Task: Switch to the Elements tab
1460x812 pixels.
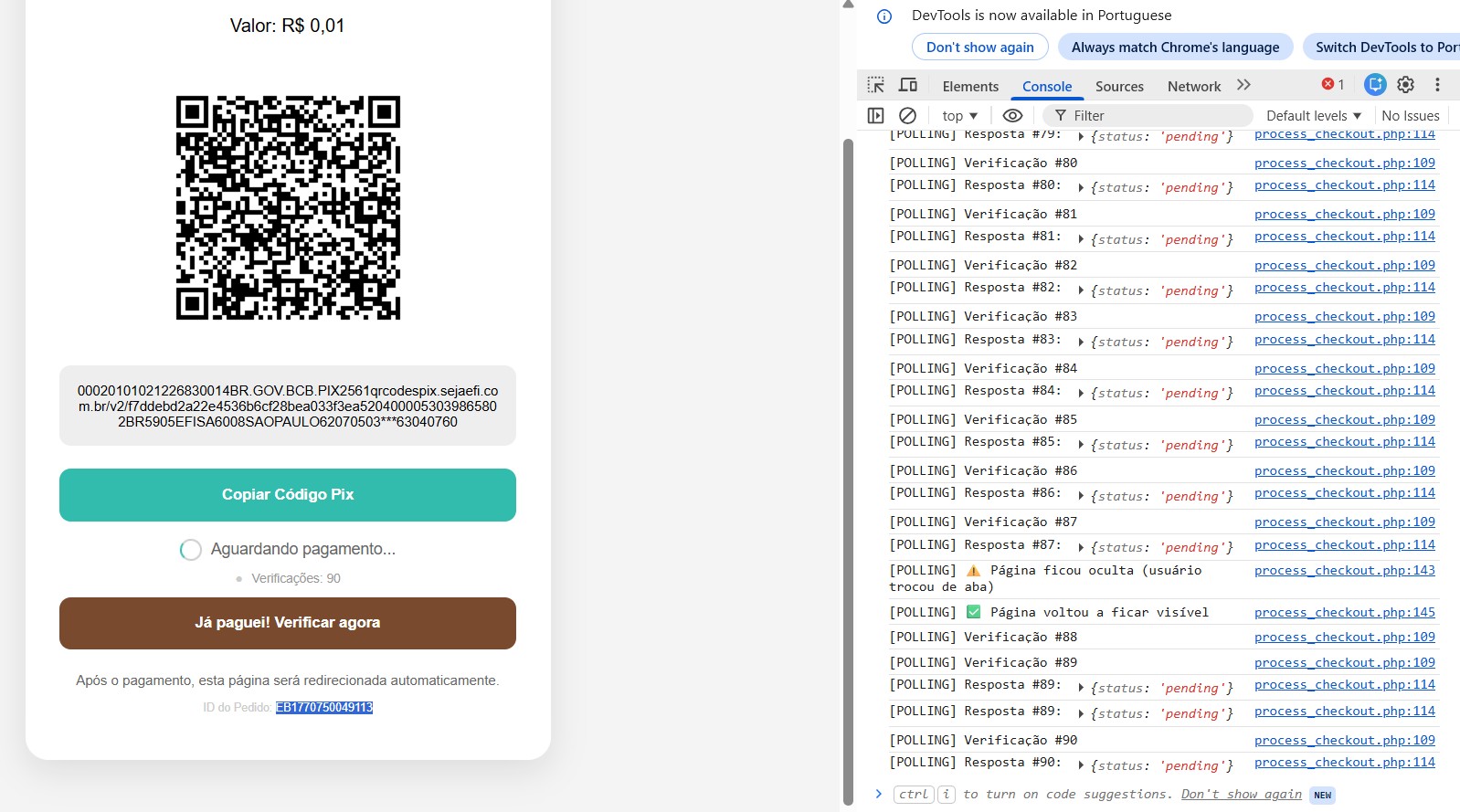Action: [x=970, y=87]
